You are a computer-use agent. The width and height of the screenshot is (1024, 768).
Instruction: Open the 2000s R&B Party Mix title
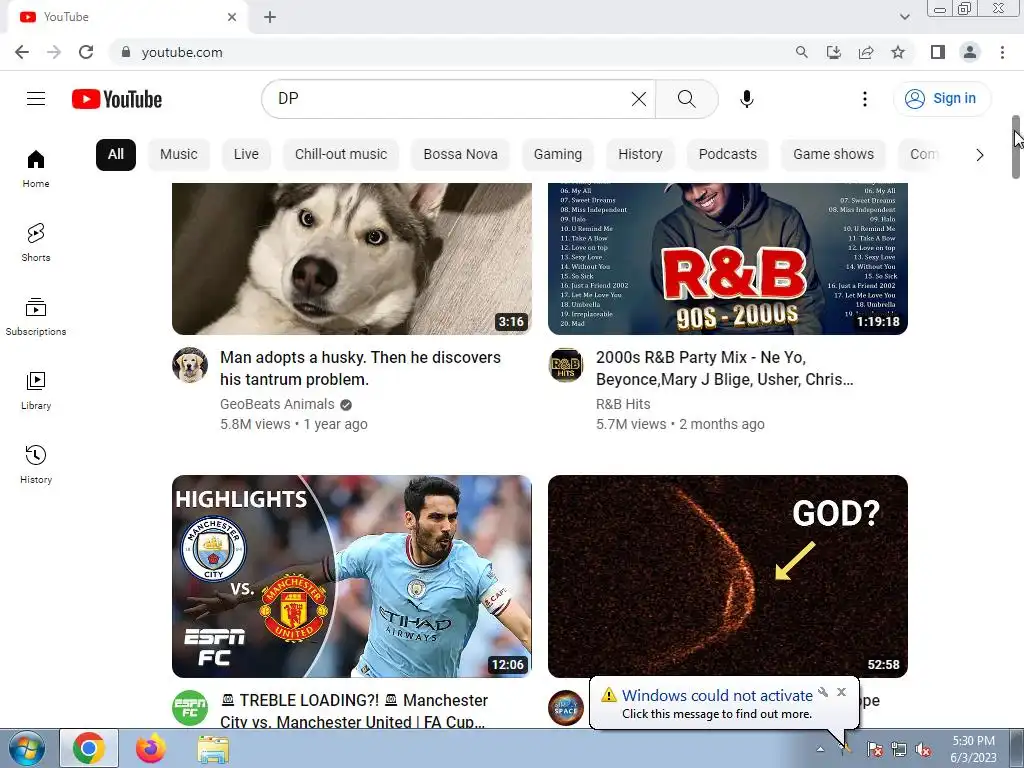725,368
